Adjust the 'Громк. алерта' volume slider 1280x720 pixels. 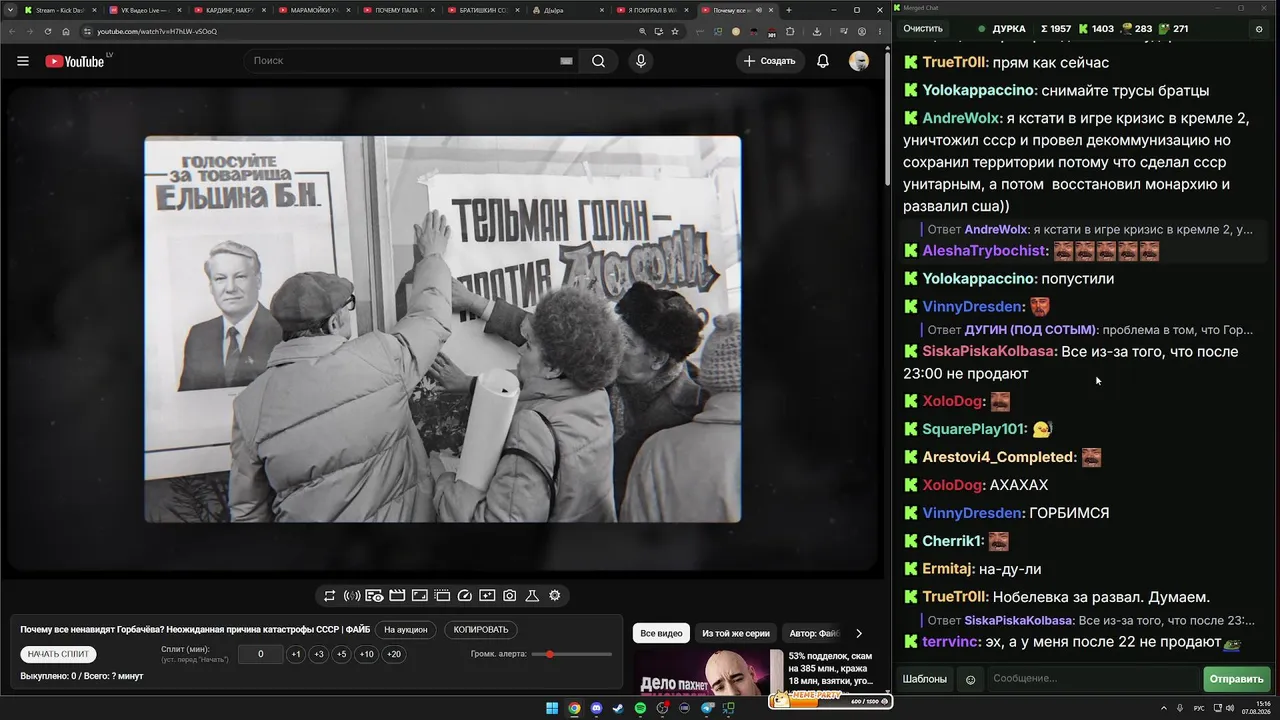572,654
